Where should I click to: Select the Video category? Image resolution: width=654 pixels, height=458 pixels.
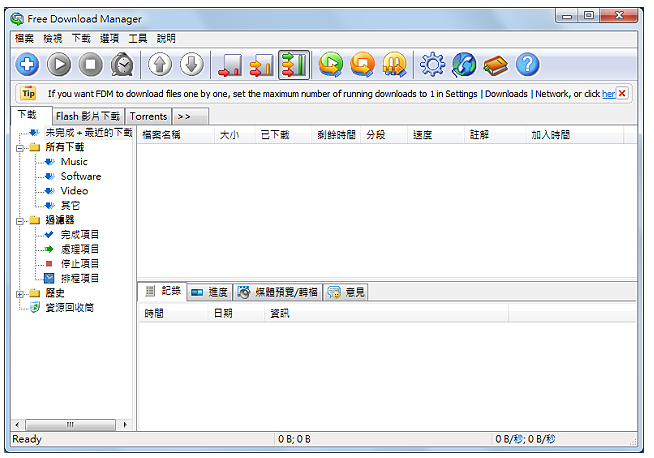click(74, 191)
